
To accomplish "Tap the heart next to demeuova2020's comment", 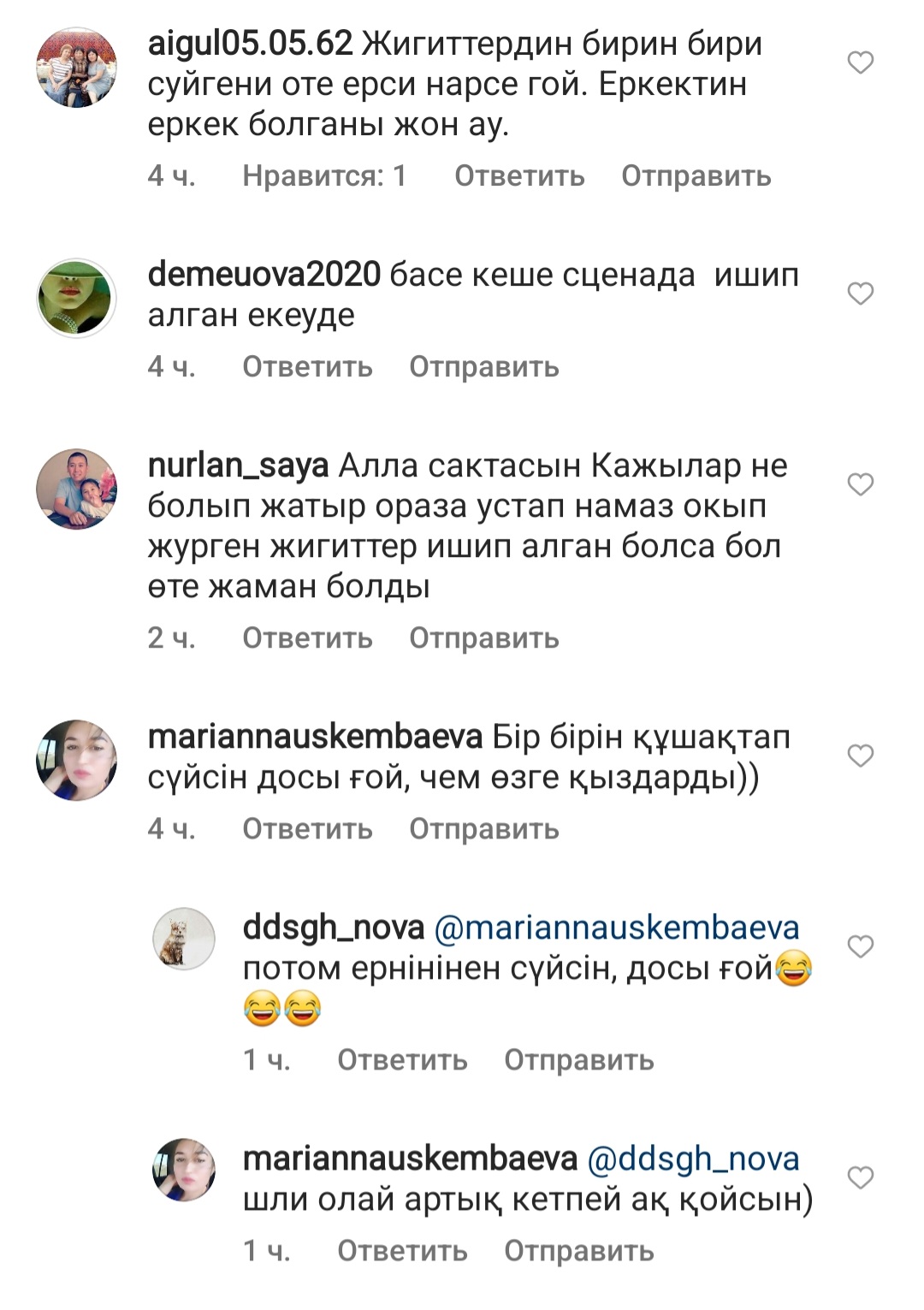I will coord(860,294).
